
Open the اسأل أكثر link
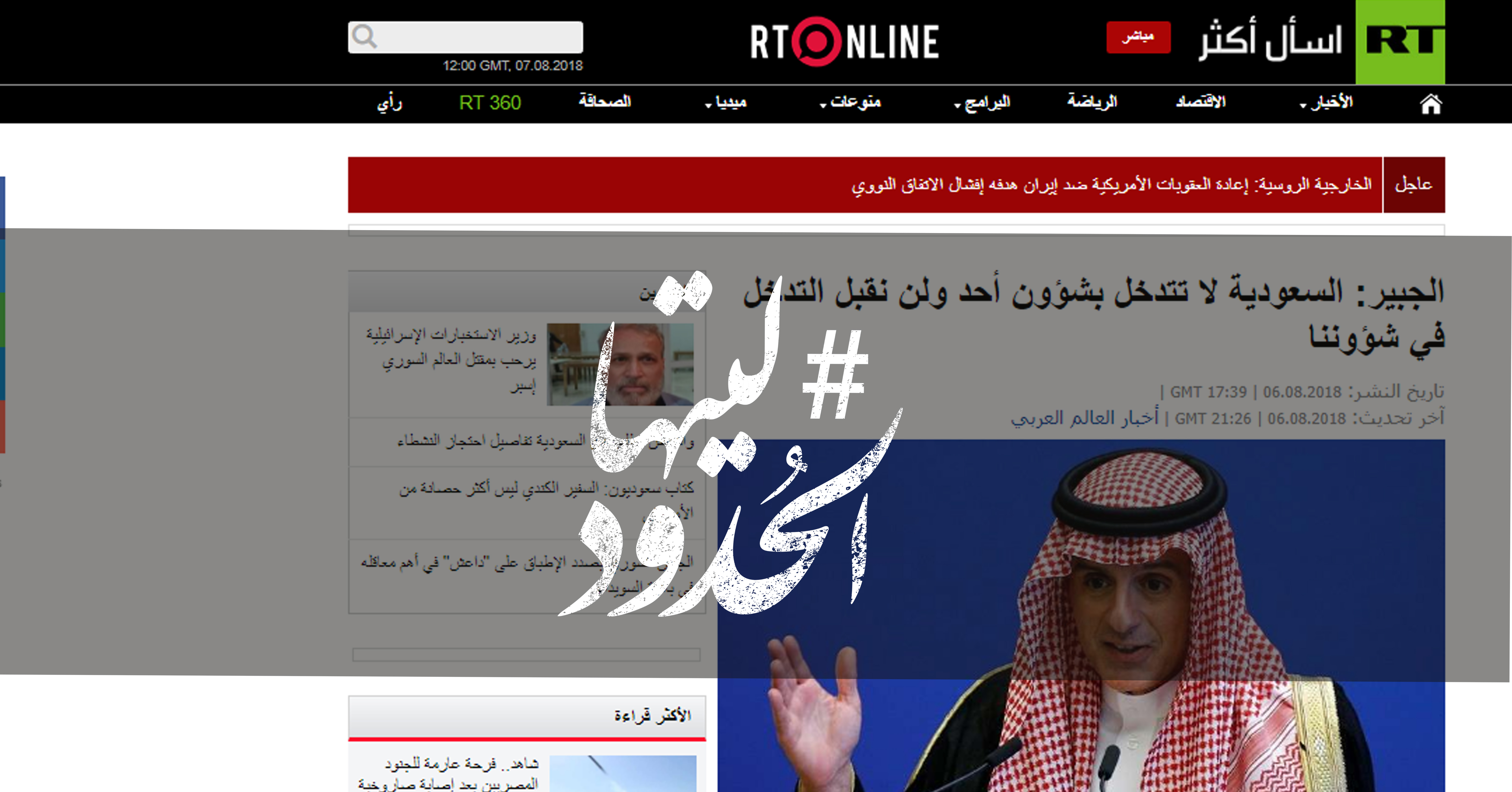click(x=1270, y=39)
